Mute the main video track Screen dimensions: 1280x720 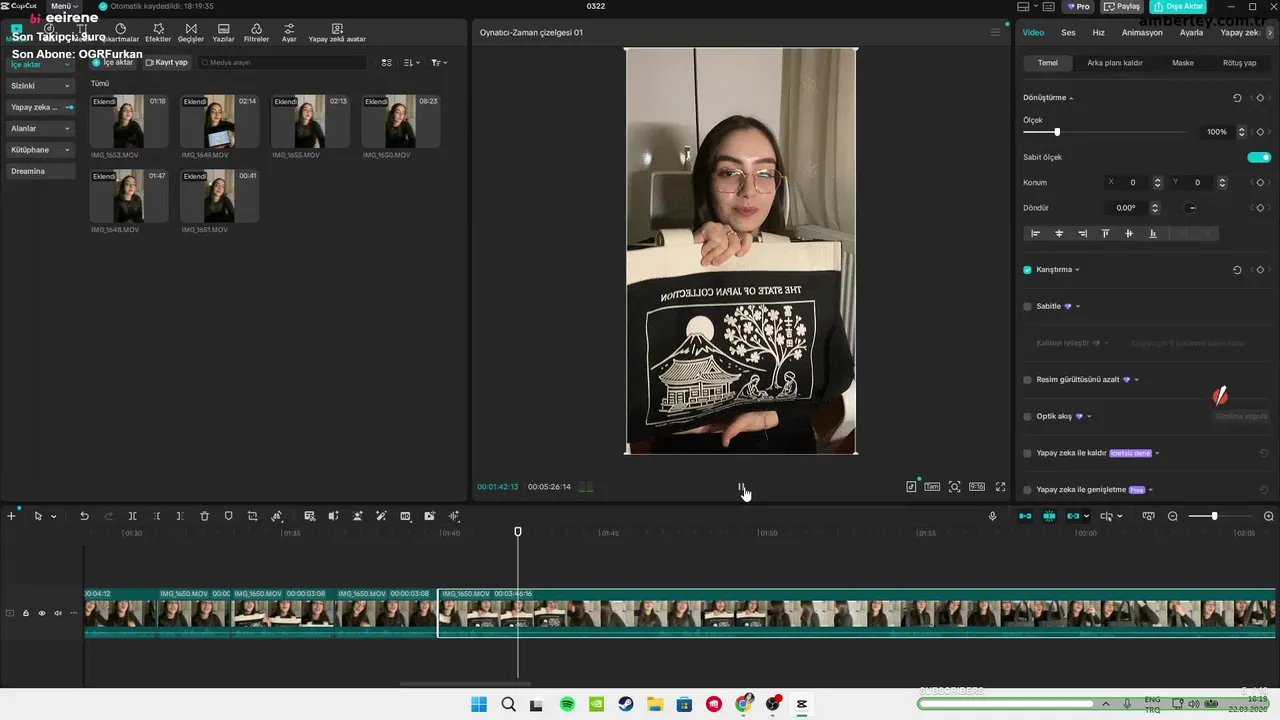[x=58, y=613]
